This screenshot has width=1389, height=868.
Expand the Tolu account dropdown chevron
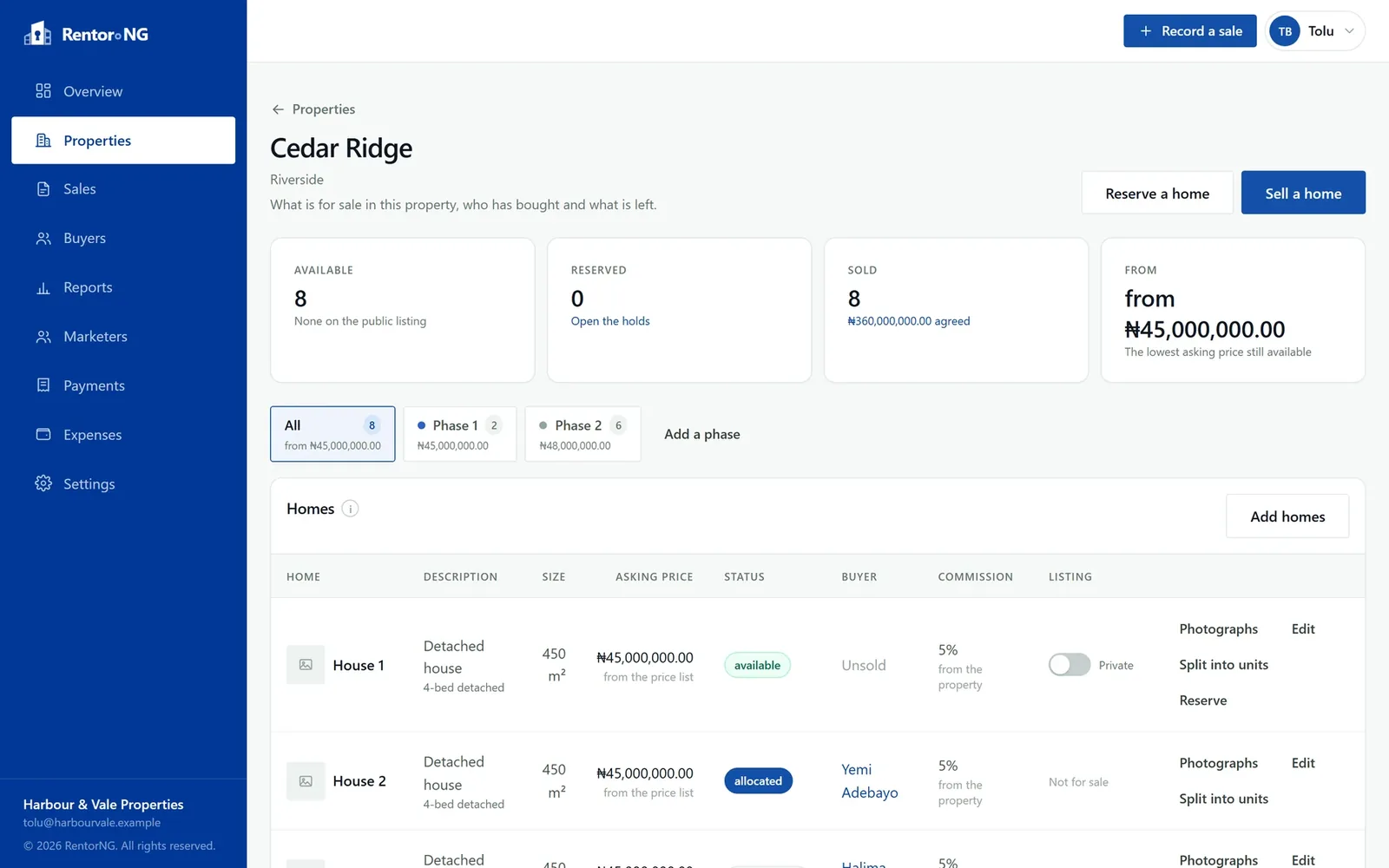1349,31
